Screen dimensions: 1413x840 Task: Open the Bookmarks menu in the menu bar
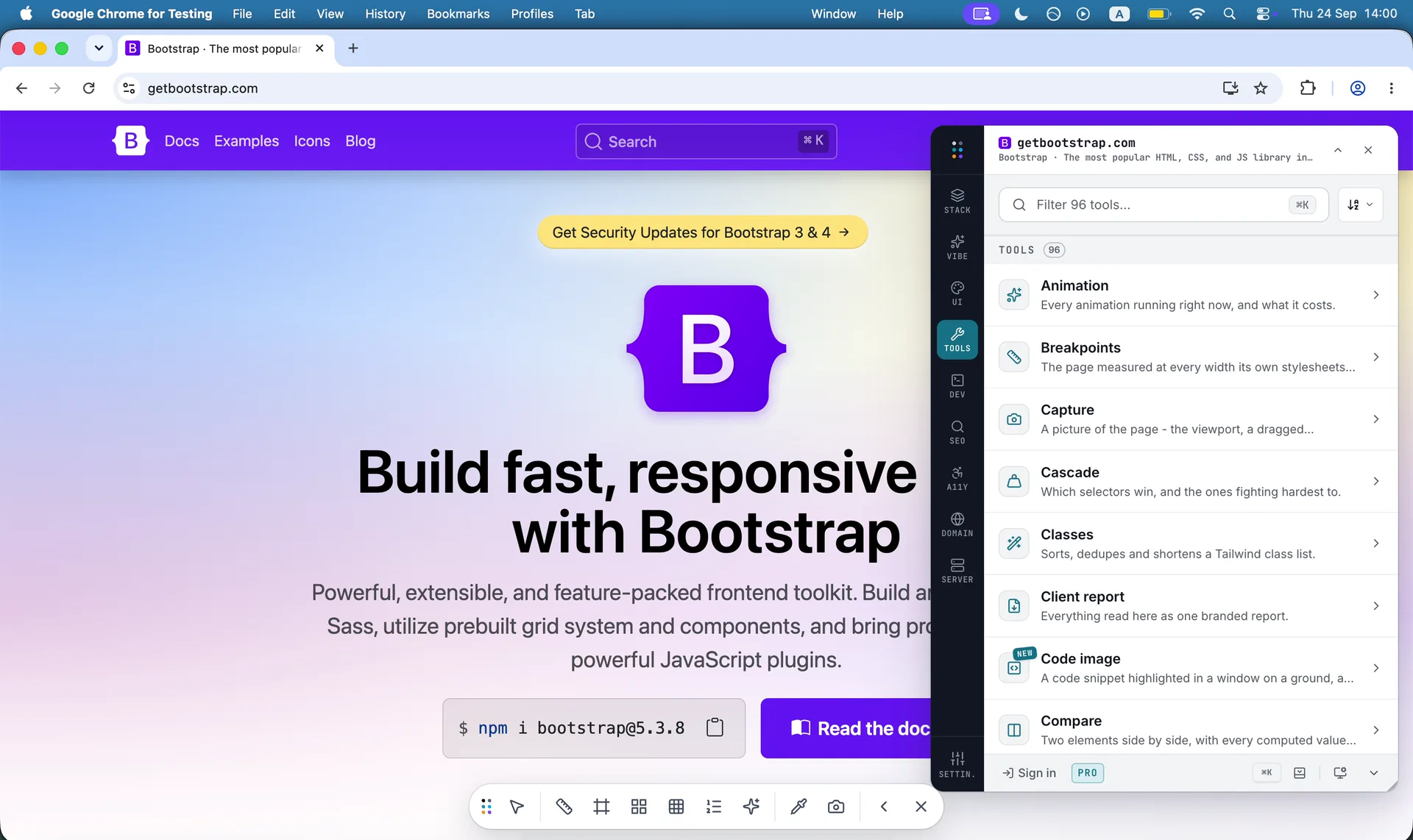click(458, 13)
